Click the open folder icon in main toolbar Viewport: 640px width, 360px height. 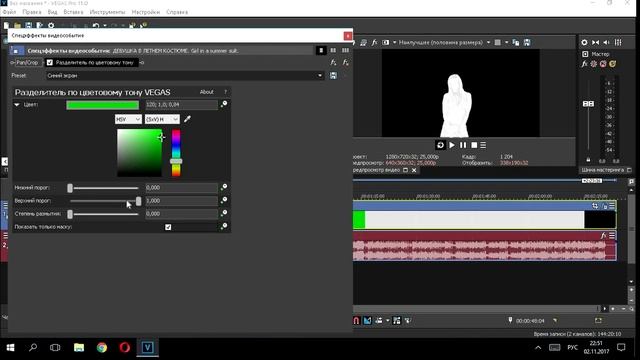pyautogui.click(x=18, y=26)
